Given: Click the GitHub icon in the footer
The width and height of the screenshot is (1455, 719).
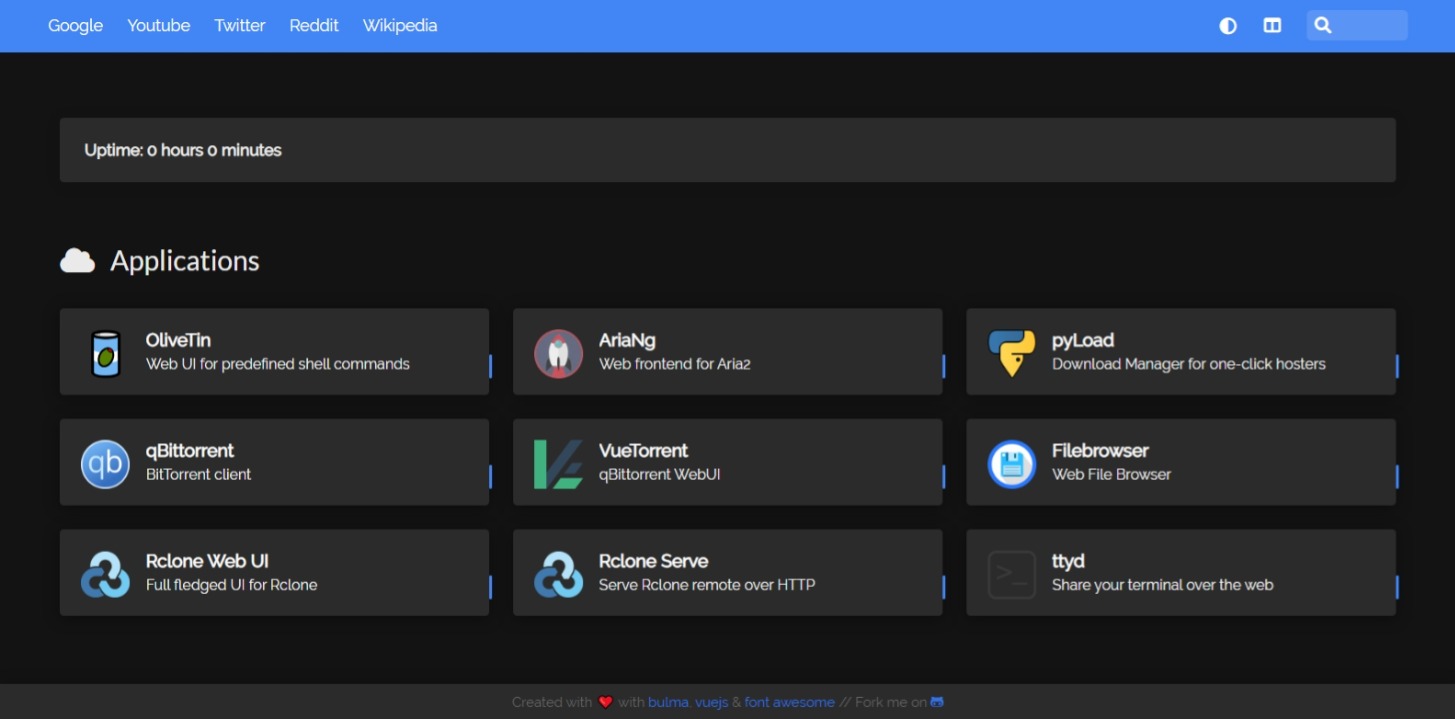Looking at the screenshot, I should tap(937, 702).
